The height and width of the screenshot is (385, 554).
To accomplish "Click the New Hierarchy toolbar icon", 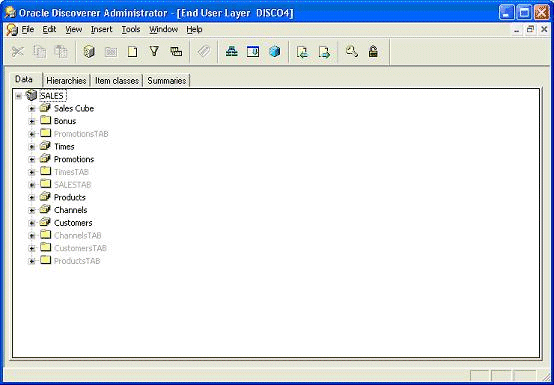I will 231,52.
